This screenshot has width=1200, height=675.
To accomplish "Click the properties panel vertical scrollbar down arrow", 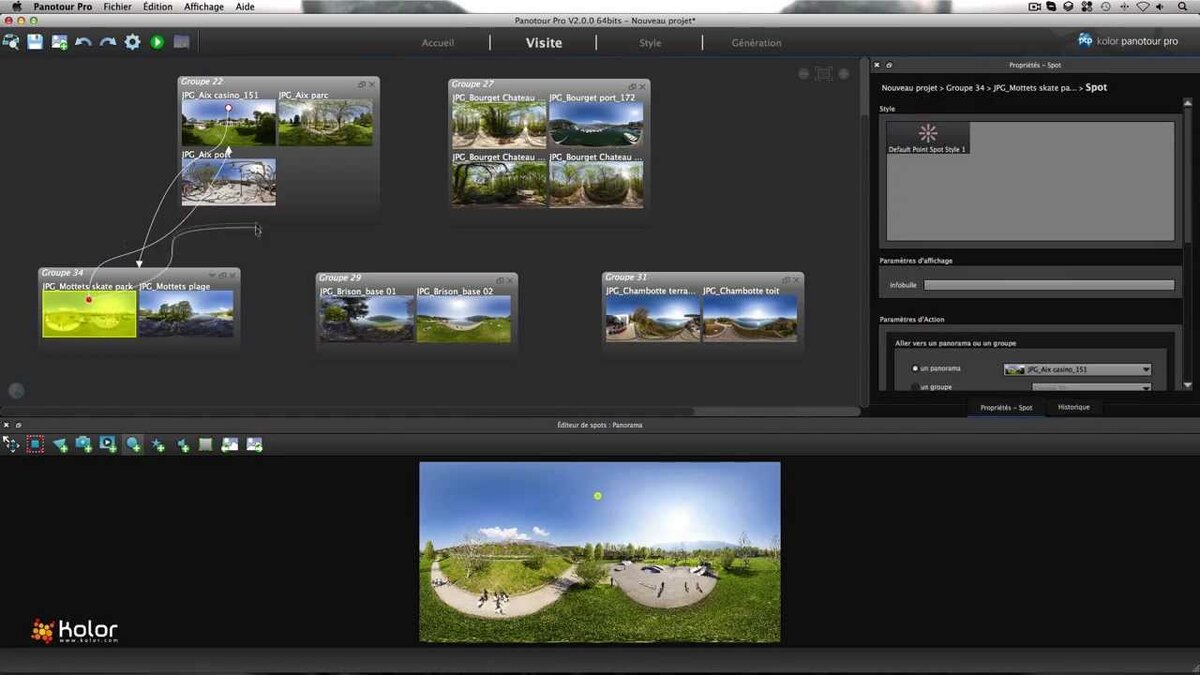I will pyautogui.click(x=1187, y=385).
